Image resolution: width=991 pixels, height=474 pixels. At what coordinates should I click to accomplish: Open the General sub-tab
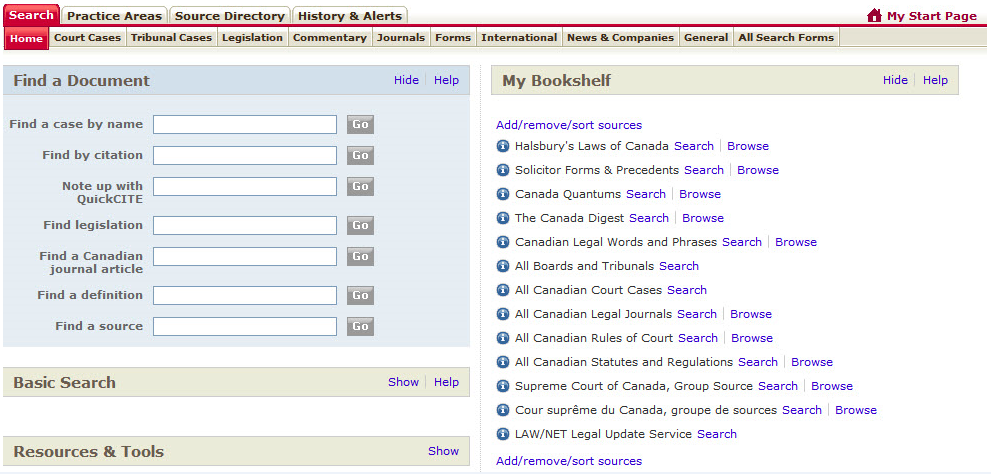tap(706, 38)
